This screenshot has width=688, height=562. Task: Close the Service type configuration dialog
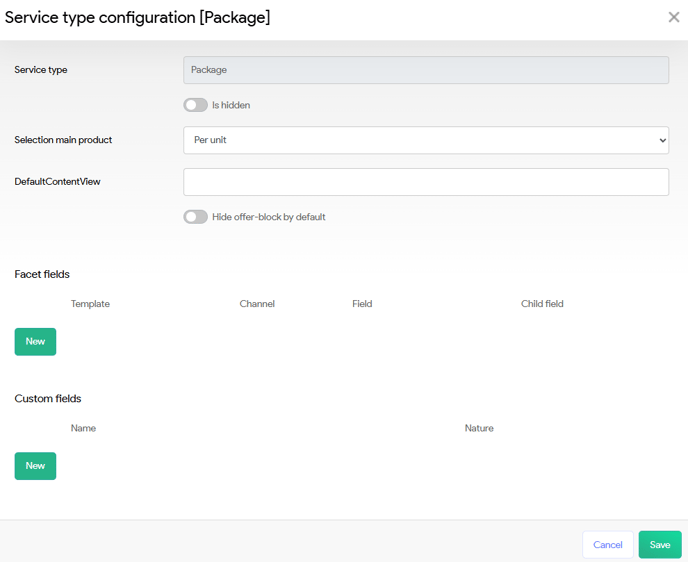pos(673,17)
